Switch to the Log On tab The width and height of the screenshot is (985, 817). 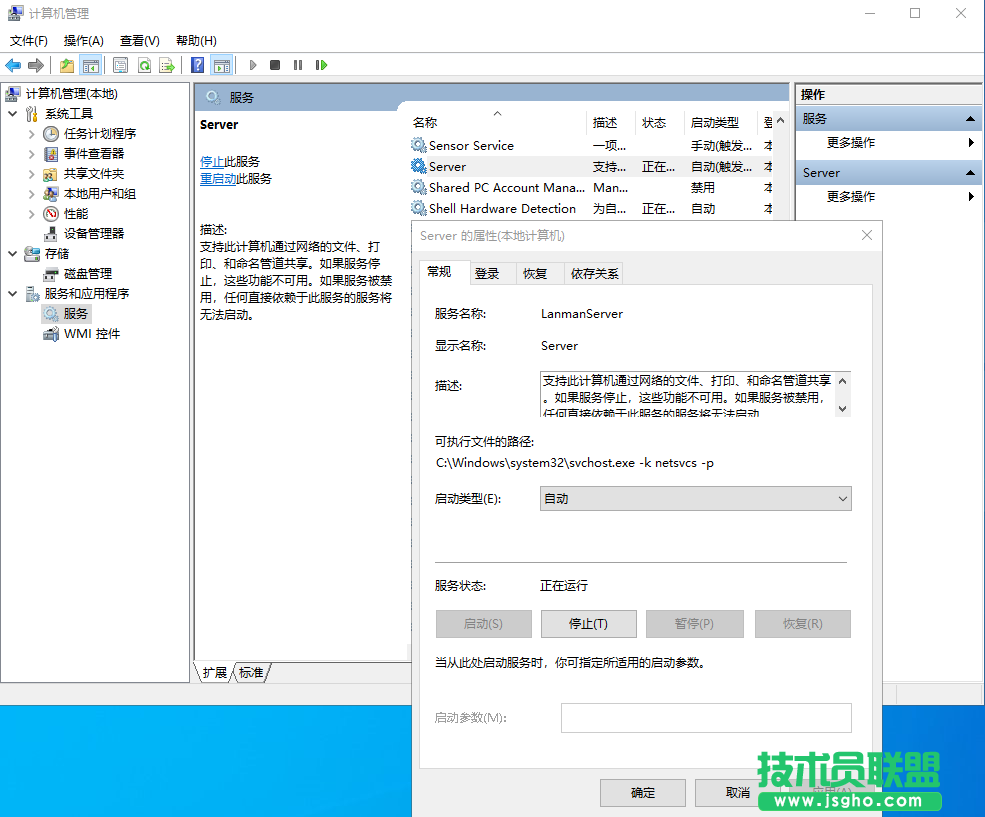point(487,273)
